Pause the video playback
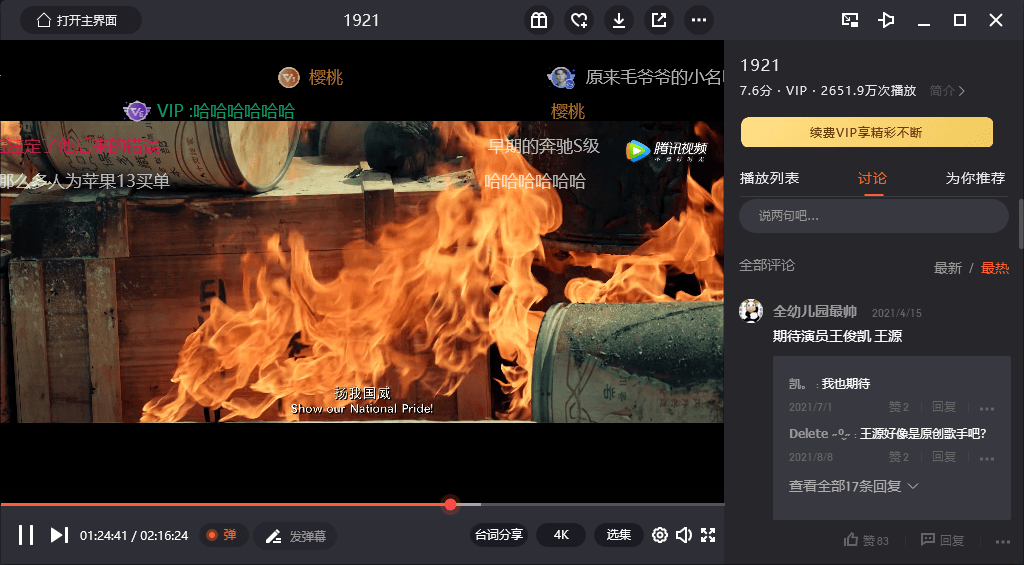The image size is (1024, 565). [26, 535]
